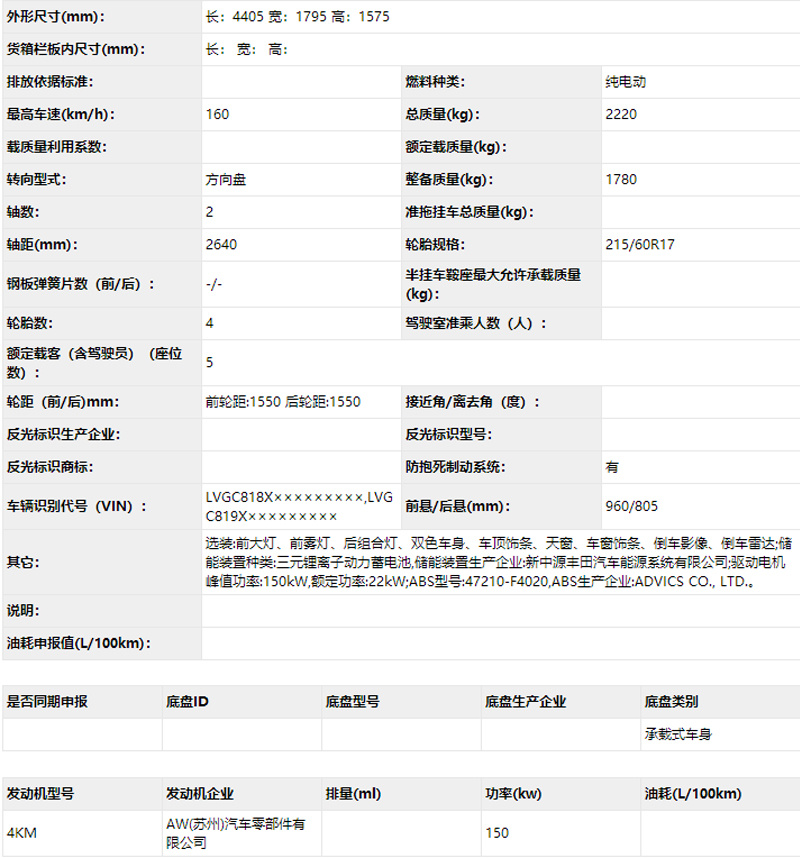Select the leaf spring value -/-
The image size is (800, 858).
pos(213,284)
